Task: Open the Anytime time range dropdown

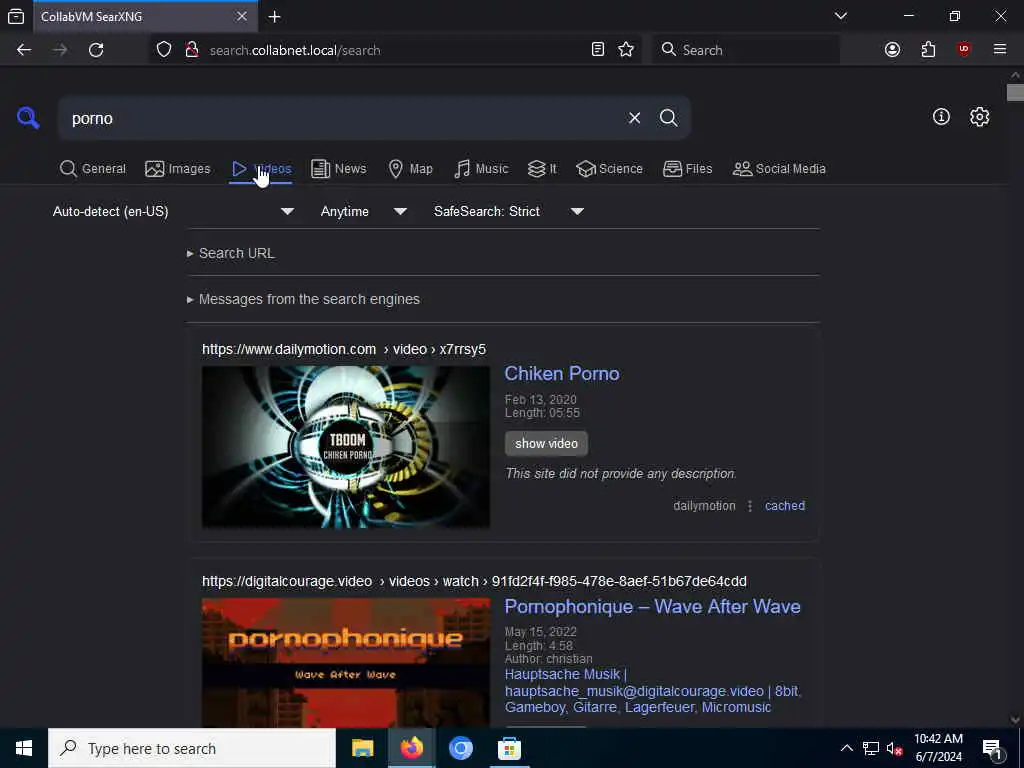Action: coord(364,211)
